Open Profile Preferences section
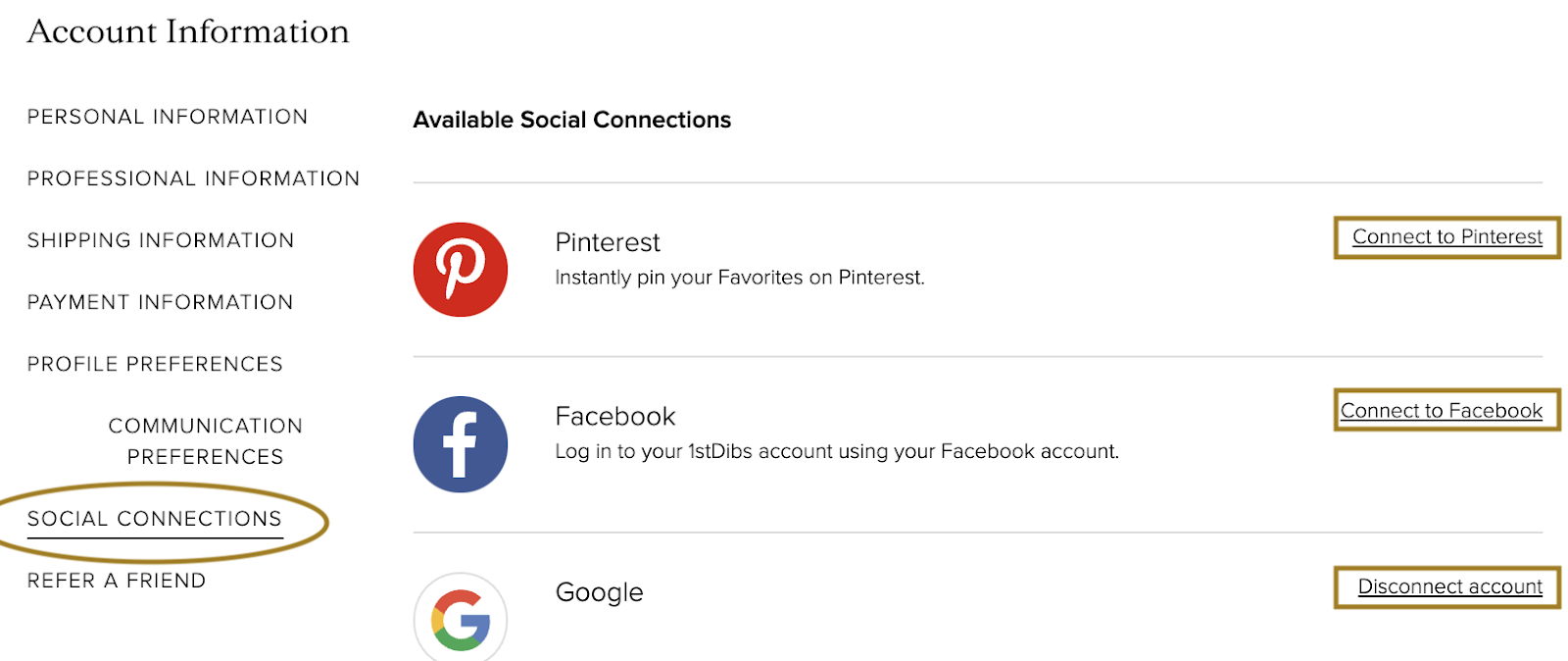This screenshot has width=1568, height=661. (155, 364)
